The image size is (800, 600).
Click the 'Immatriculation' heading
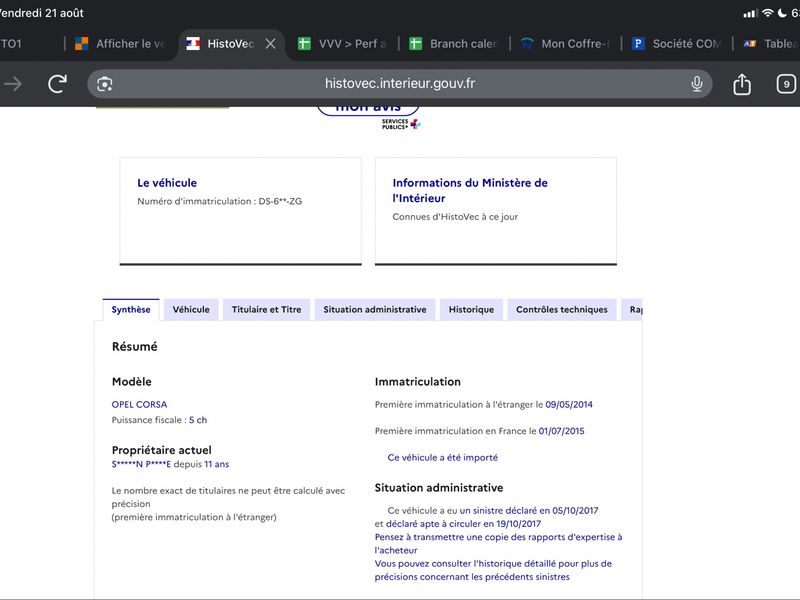(x=418, y=382)
